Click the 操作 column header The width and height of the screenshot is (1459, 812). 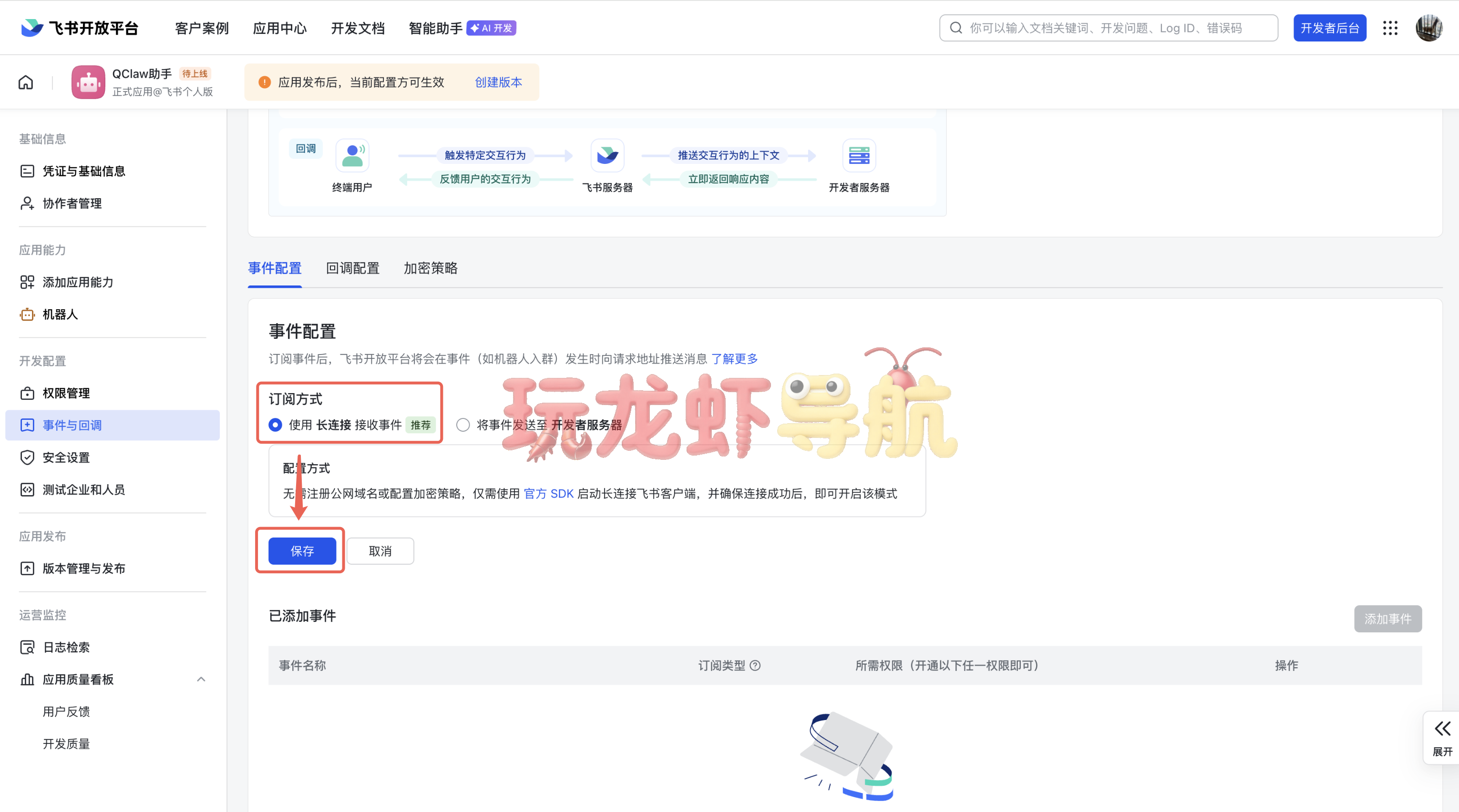(x=1287, y=666)
